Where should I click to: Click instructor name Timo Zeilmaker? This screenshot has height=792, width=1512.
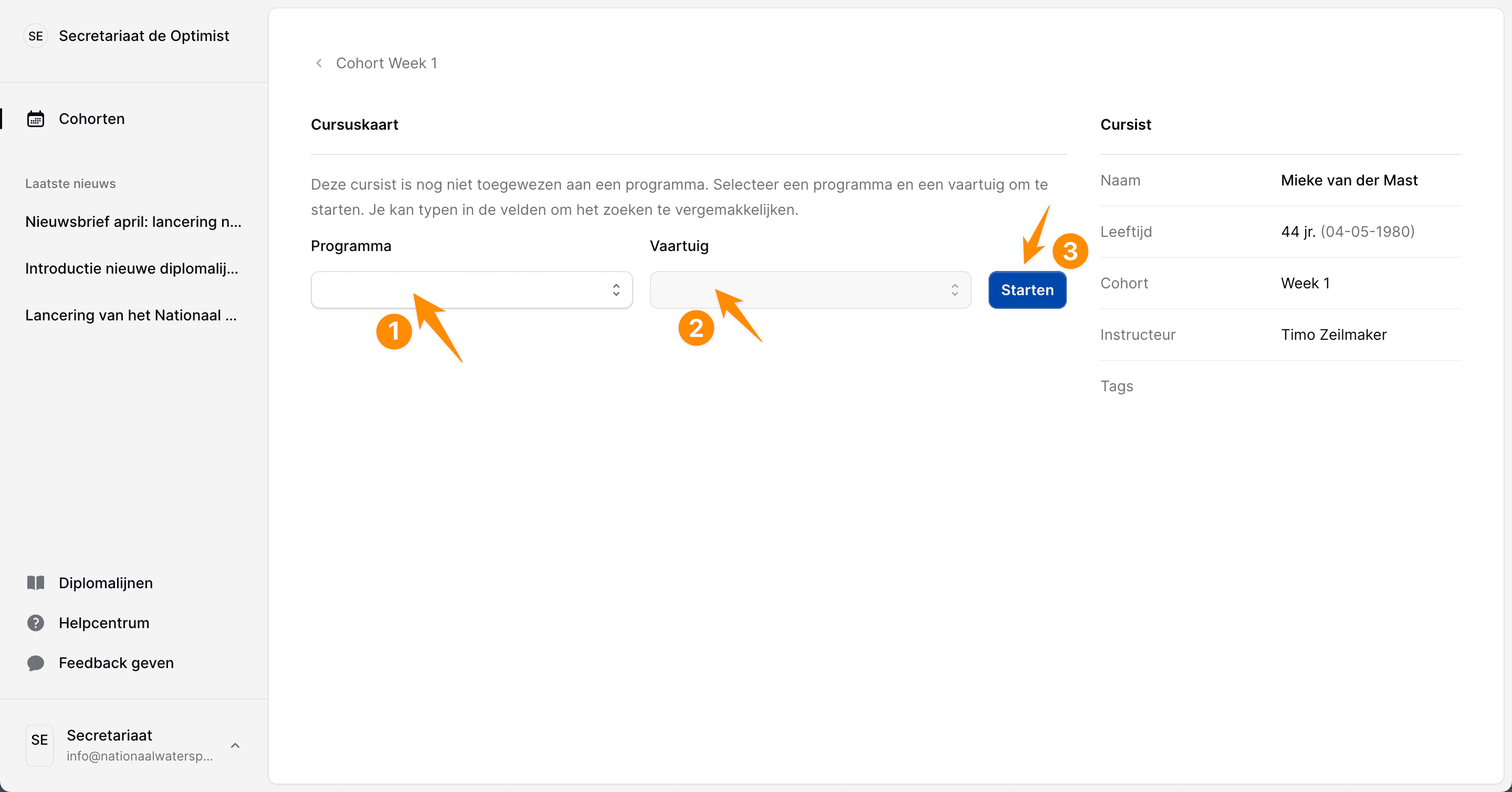coord(1333,335)
